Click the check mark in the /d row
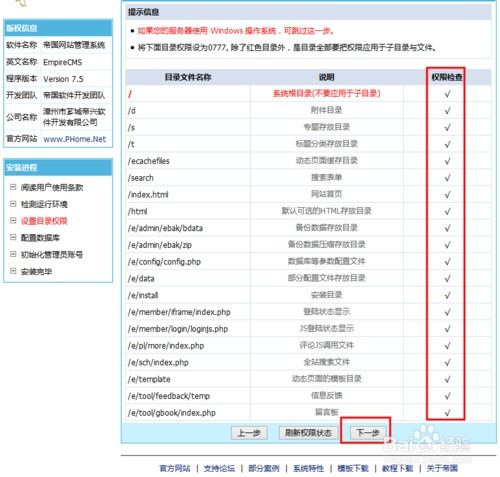 pyautogui.click(x=447, y=110)
